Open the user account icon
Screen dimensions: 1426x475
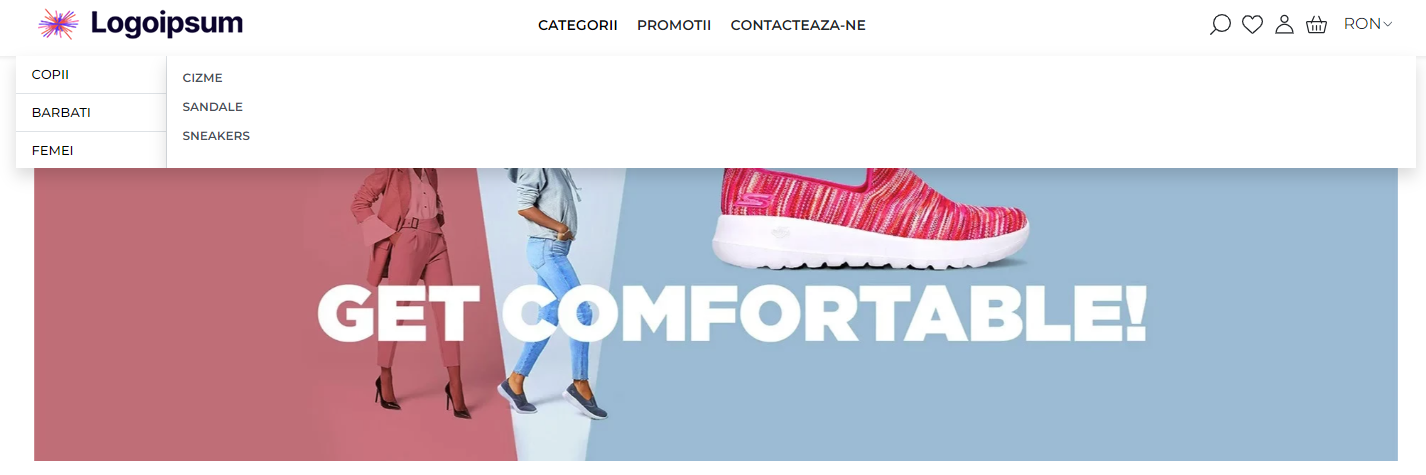(1284, 25)
